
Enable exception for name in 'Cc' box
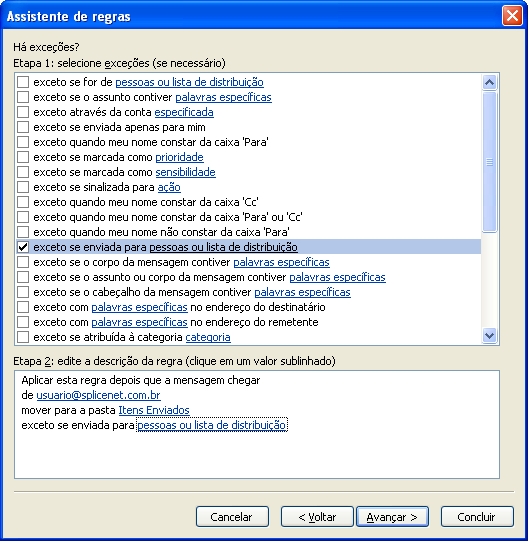coord(23,202)
